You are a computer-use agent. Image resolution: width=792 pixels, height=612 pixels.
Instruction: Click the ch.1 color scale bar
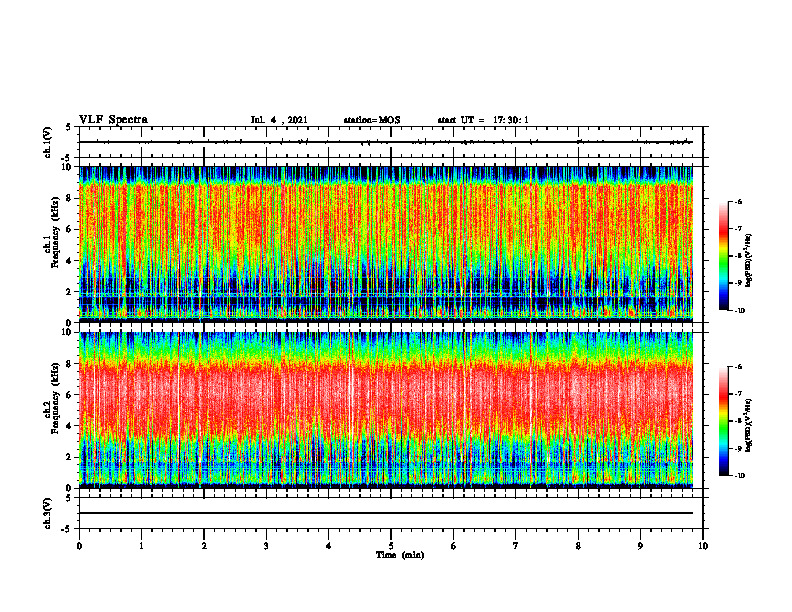pyautogui.click(x=723, y=256)
